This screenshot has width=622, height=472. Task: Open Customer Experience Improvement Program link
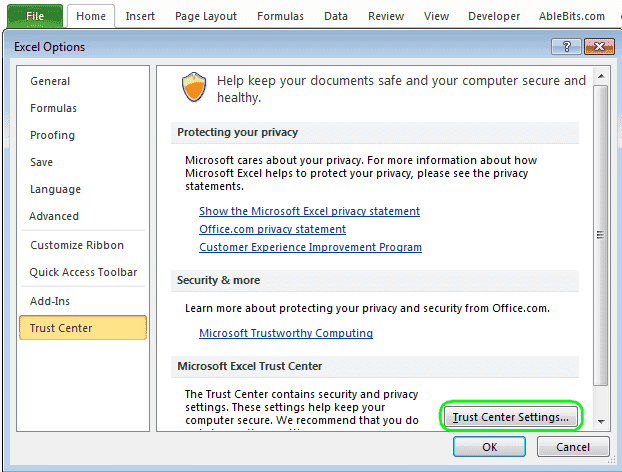point(310,247)
